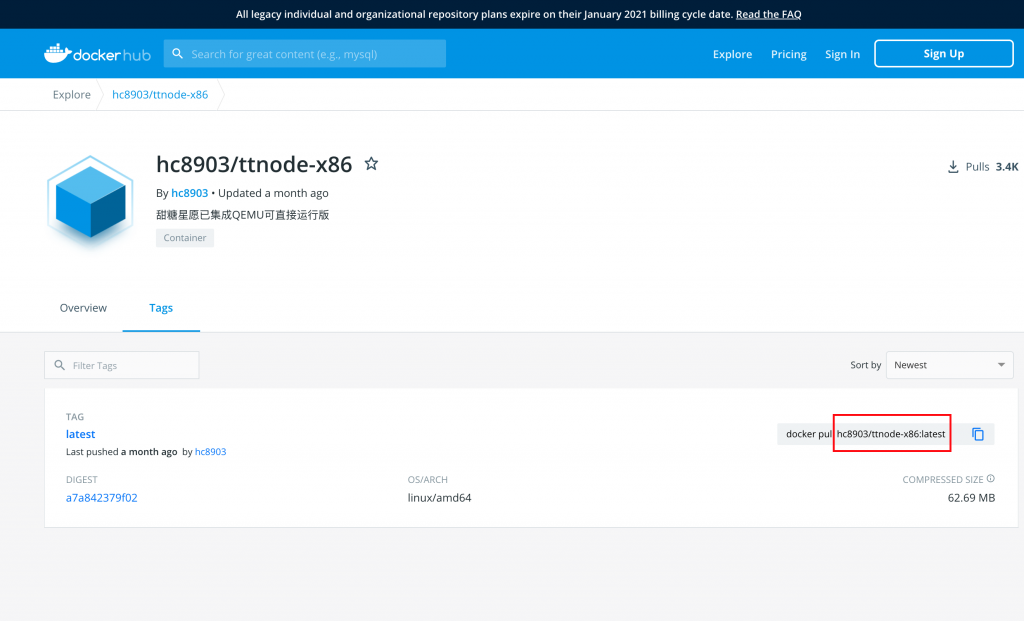
Task: Click the latest tag link
Action: 81,434
